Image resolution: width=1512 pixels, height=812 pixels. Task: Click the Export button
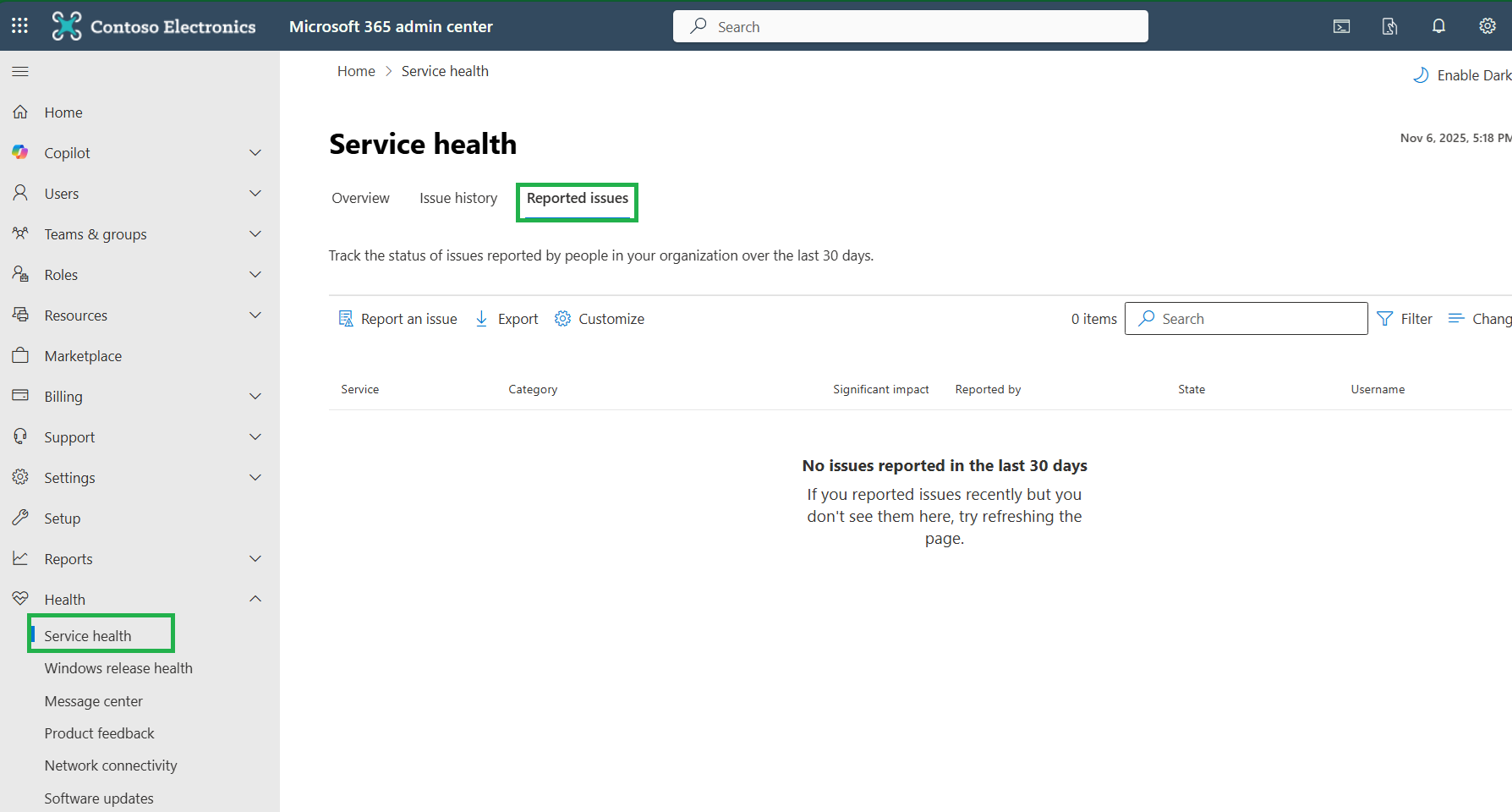(507, 319)
